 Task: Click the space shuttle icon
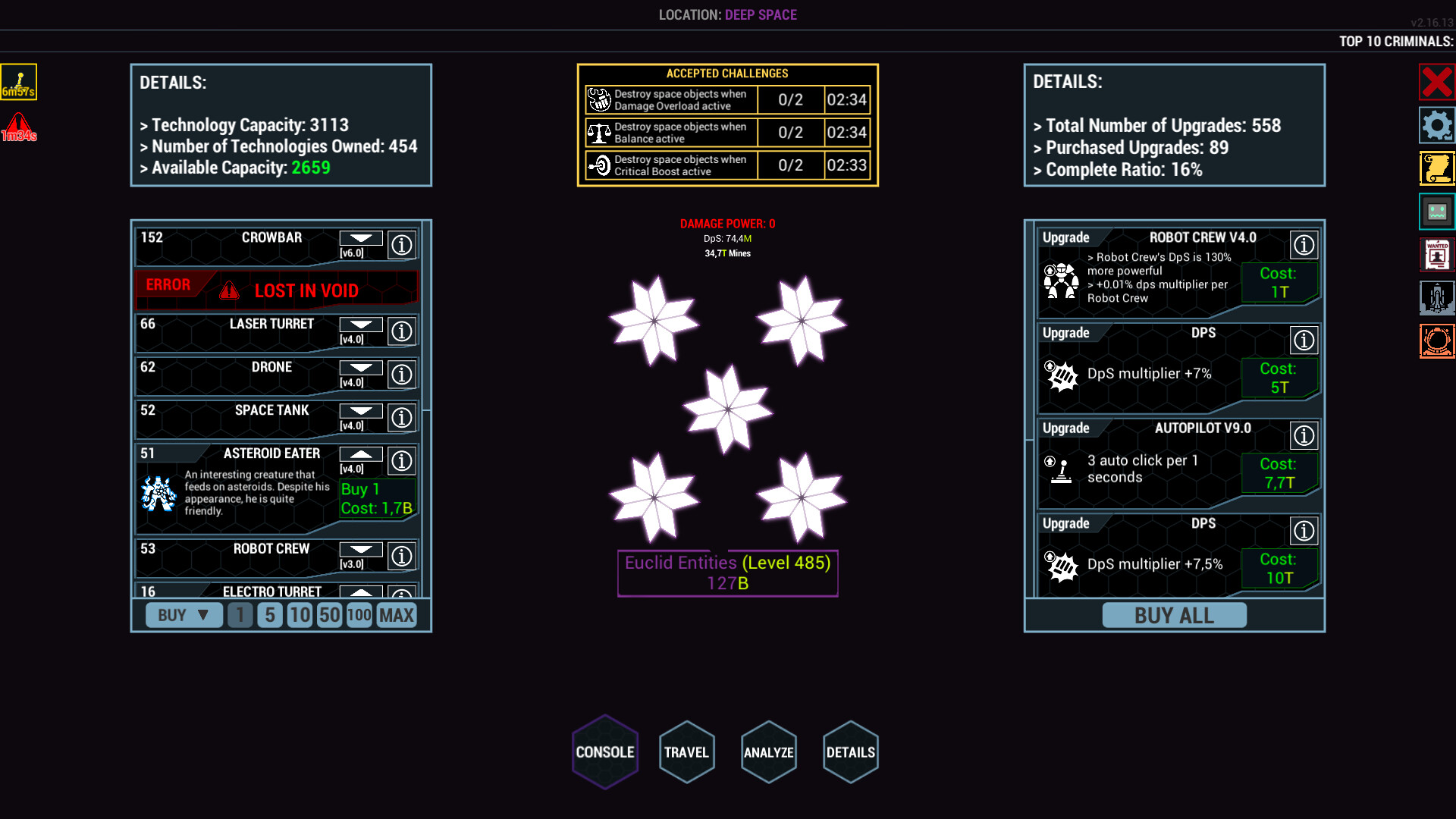point(1436,298)
